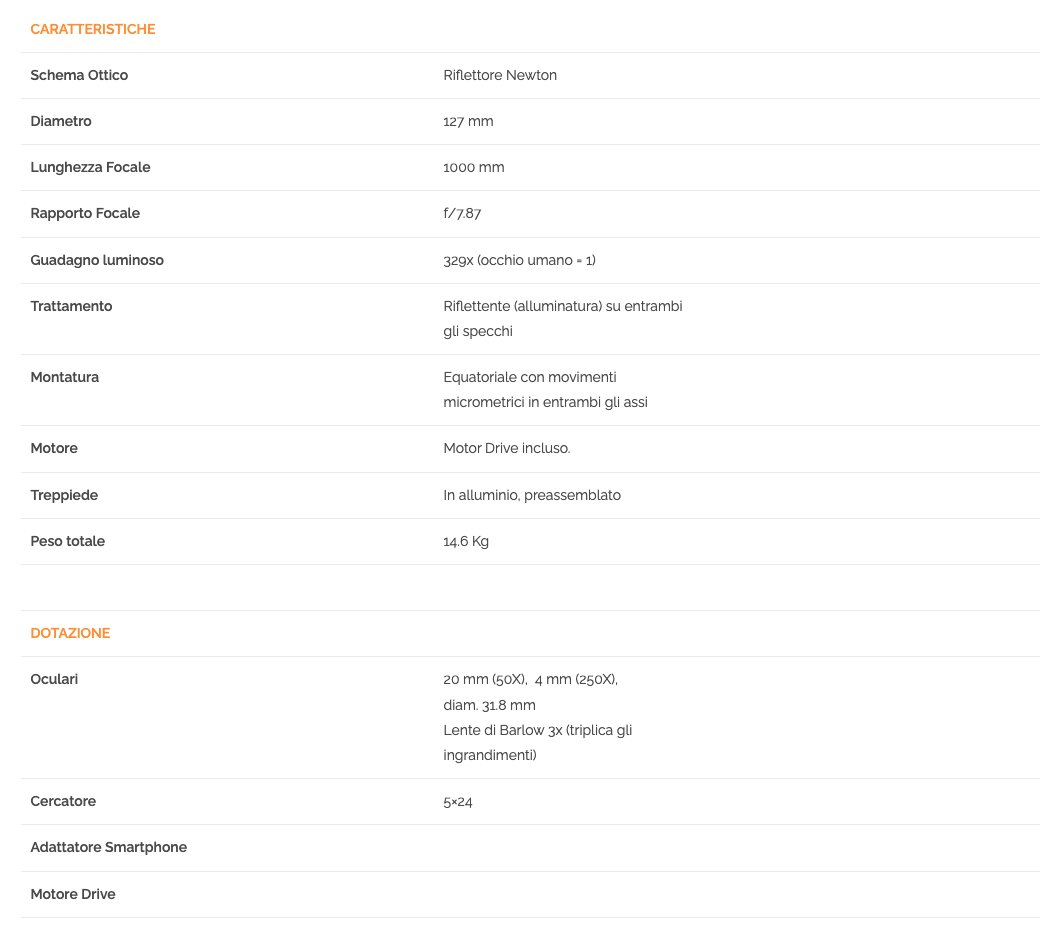
Task: Click the Riflettore Newton value
Action: tap(500, 75)
